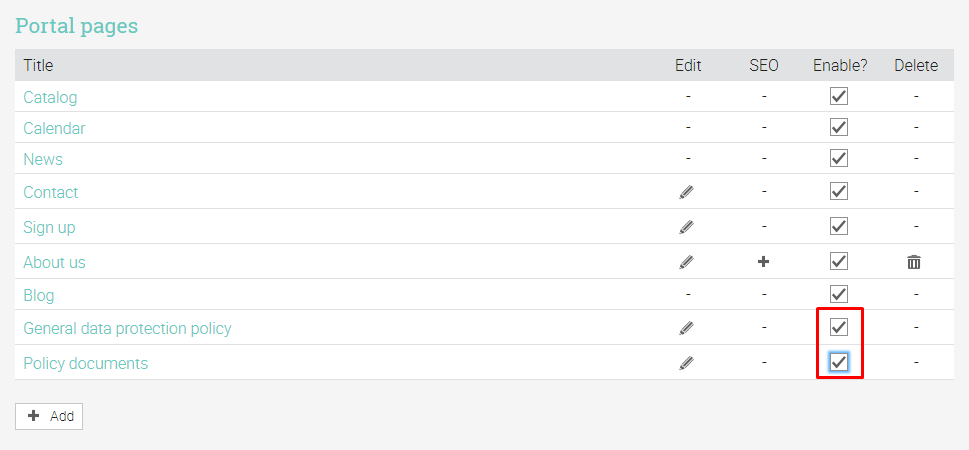Toggle General data protection policy checkbox
Image resolution: width=969 pixels, height=450 pixels.
839,327
